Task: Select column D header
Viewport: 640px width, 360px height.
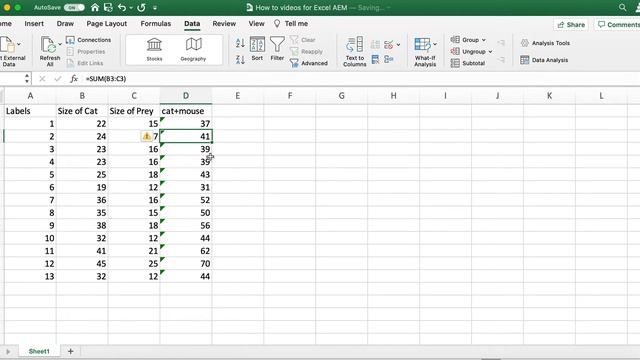Action: tap(186, 96)
